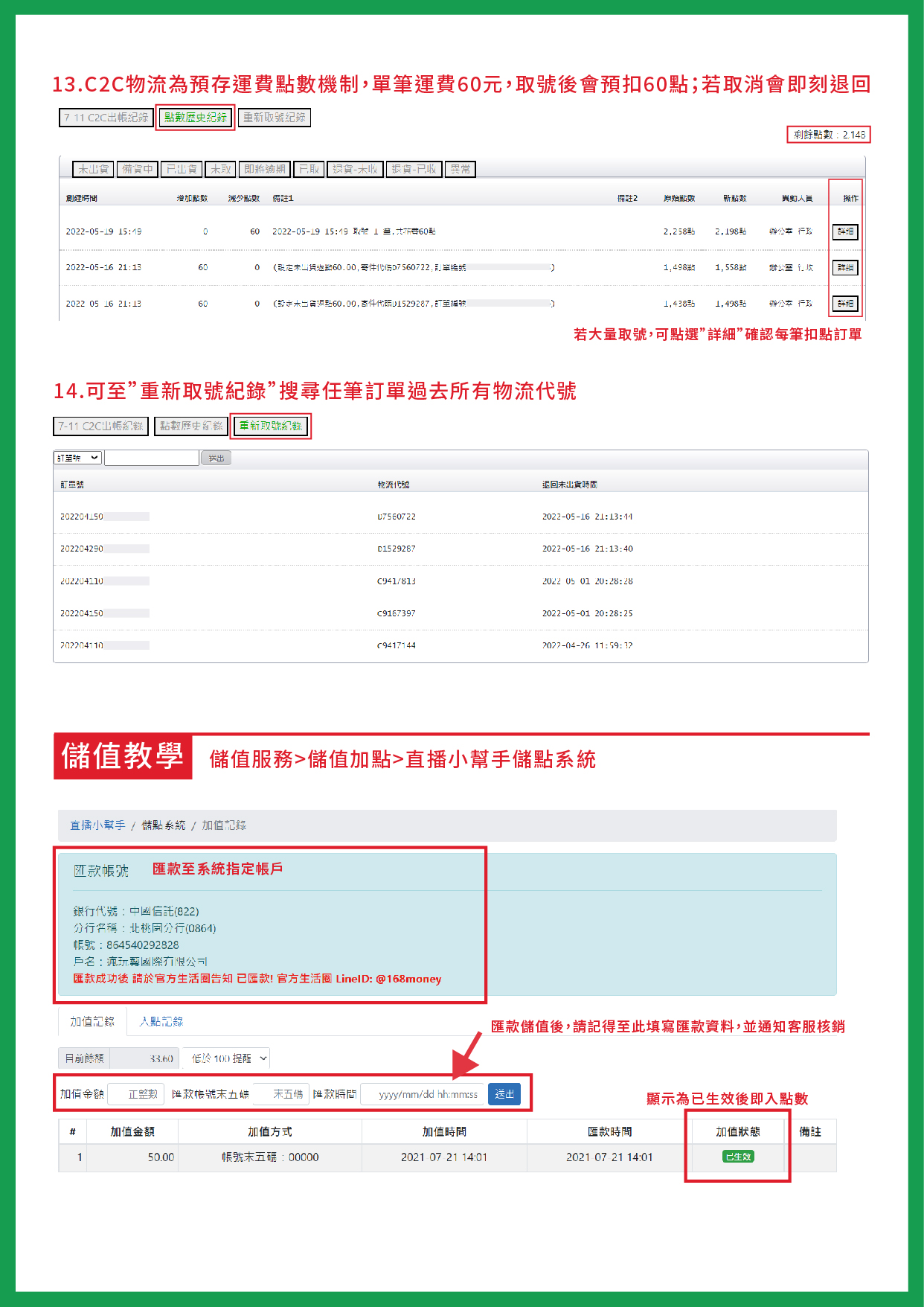Open the 點數歷史紀錄 tab
This screenshot has width=924, height=1307.
click(195, 118)
